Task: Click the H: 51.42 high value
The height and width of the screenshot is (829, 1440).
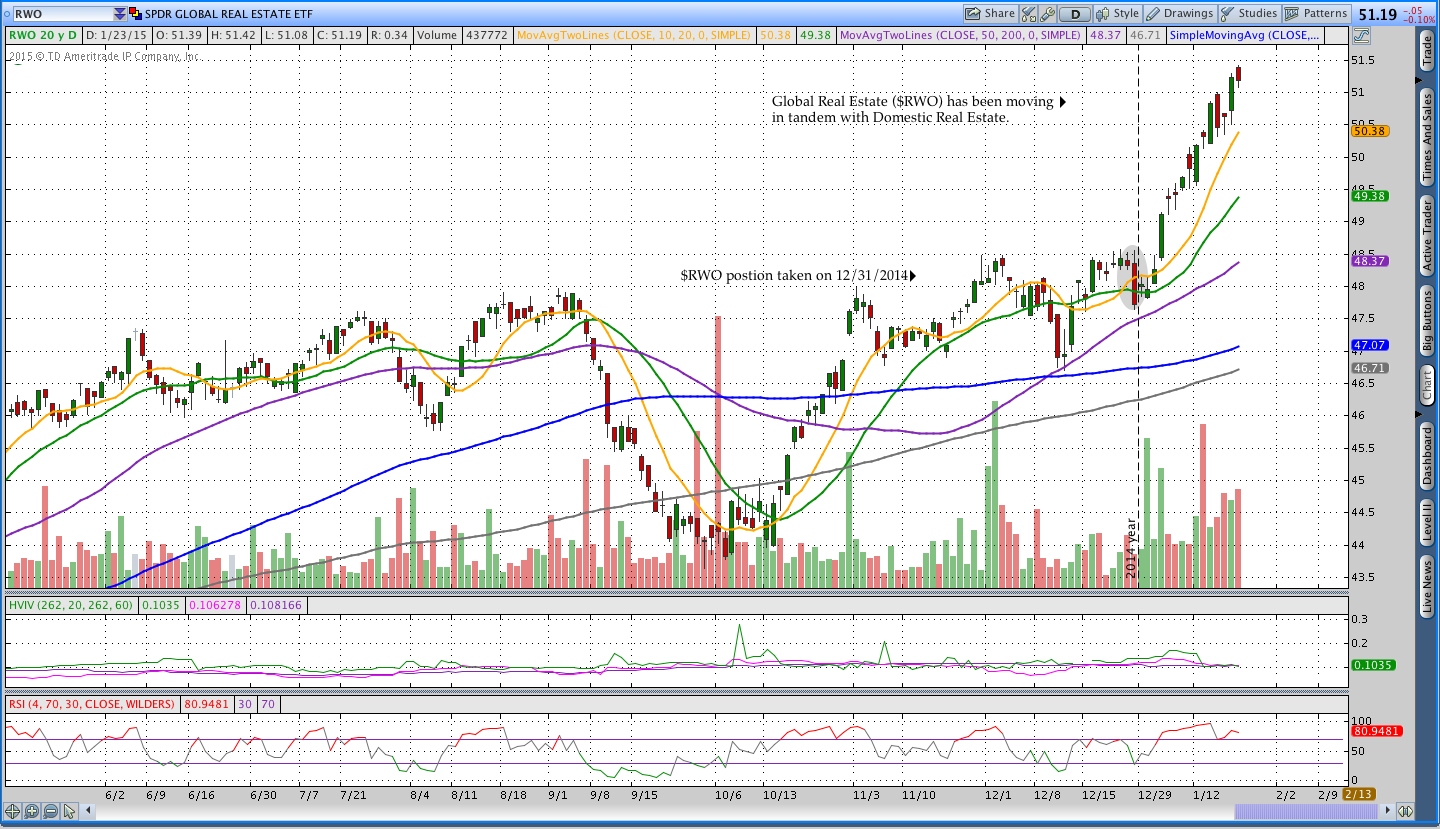Action: [x=233, y=35]
